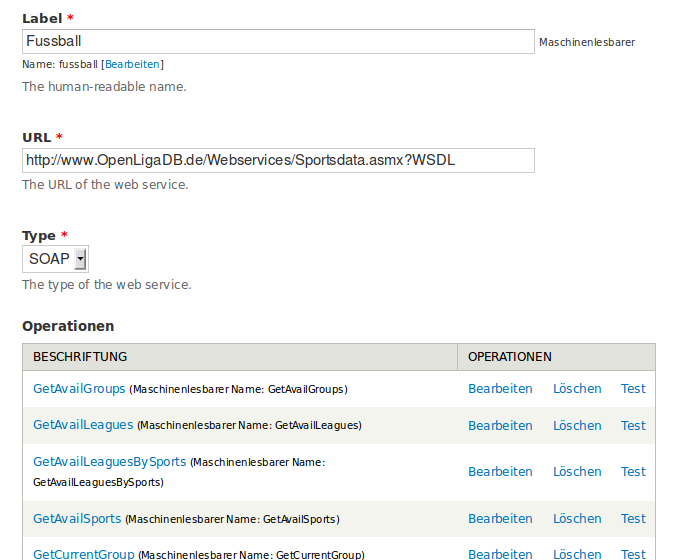
Task: Click the Label text field containing Fussball
Action: point(277,41)
